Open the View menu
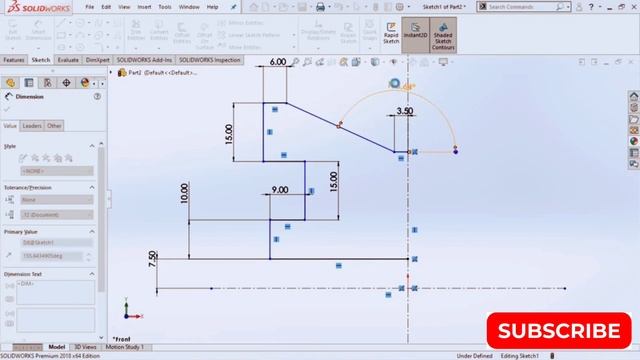The image size is (640, 360). (124, 7)
